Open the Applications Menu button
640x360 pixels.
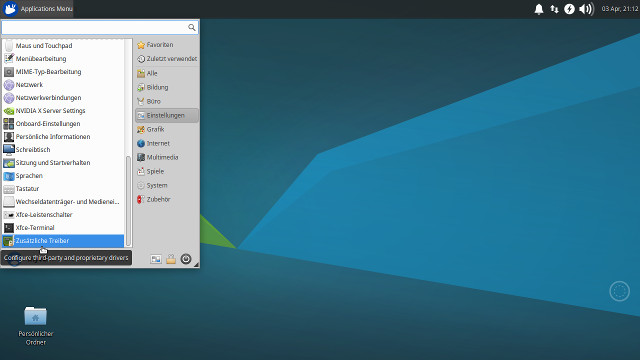37,9
